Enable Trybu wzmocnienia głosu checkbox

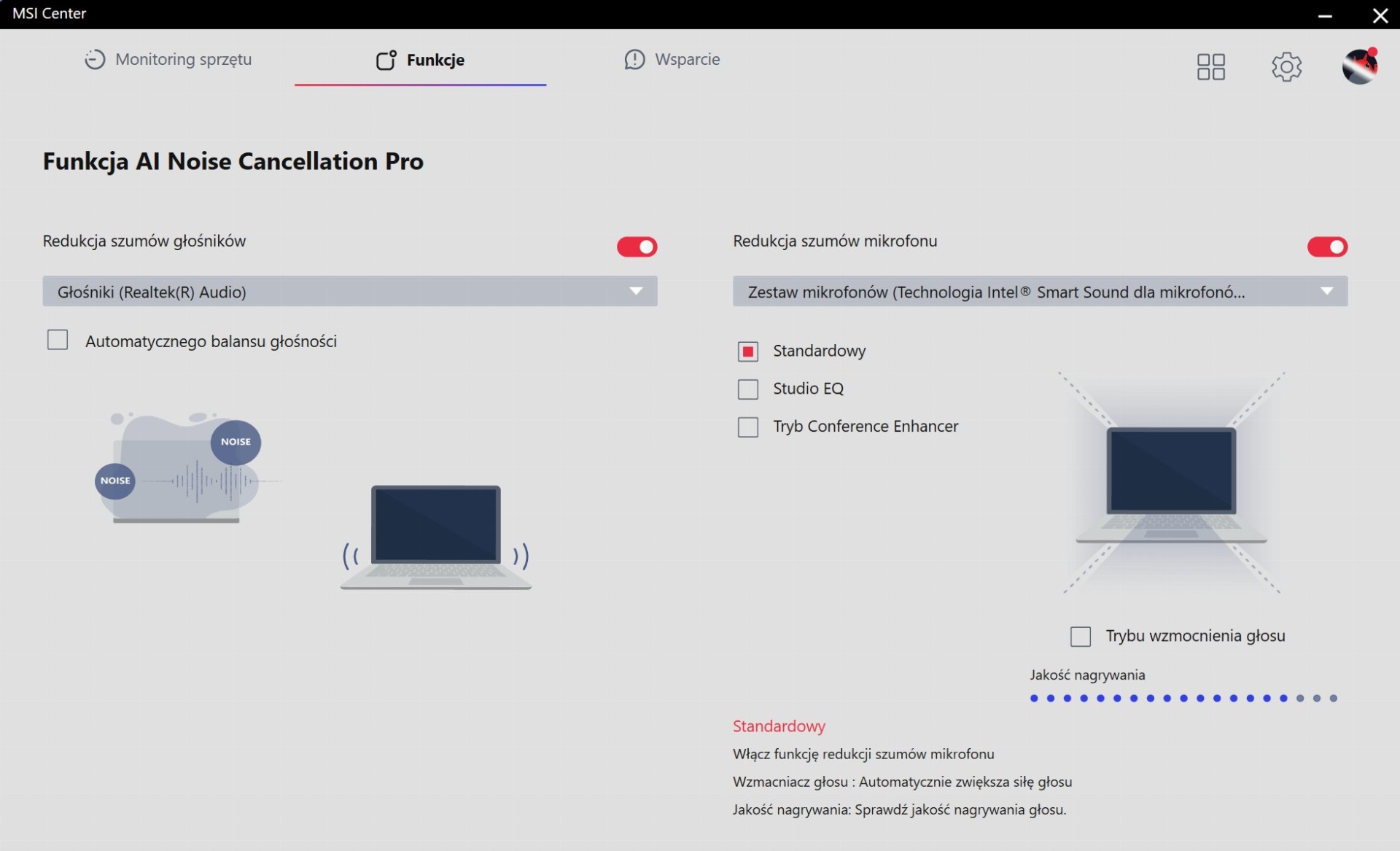pyautogui.click(x=1080, y=637)
